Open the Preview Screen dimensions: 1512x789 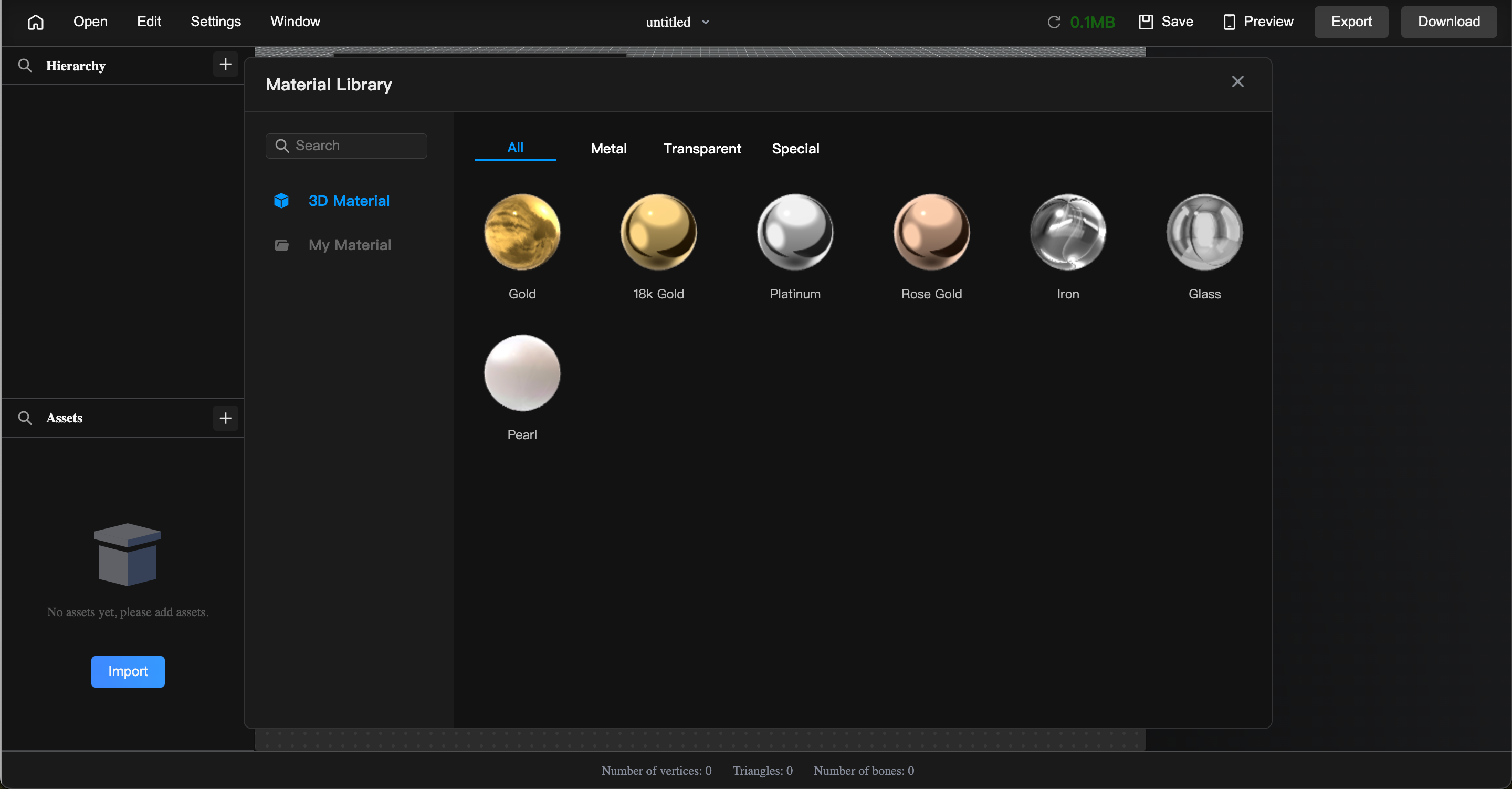pos(1258,22)
